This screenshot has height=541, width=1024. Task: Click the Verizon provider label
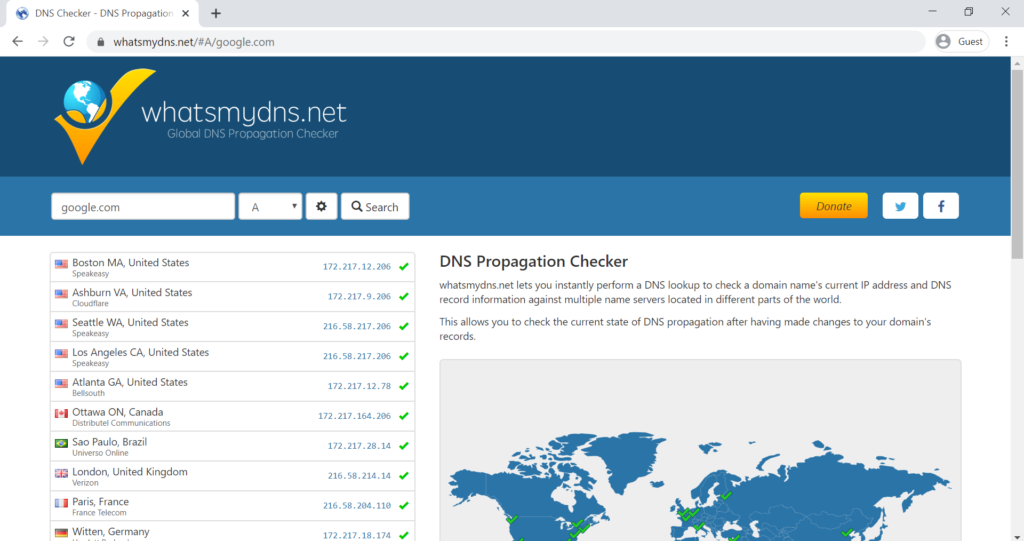pyautogui.click(x=85, y=483)
